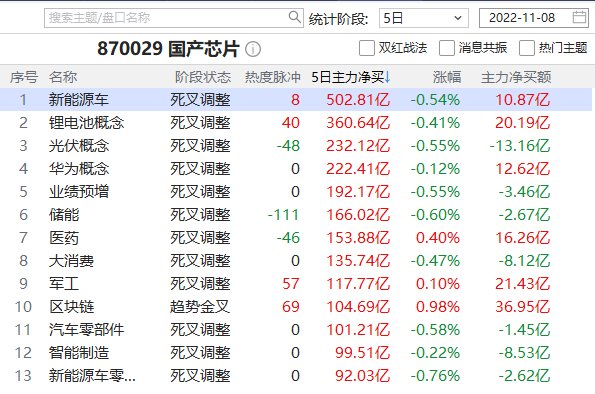
Task: Select the 新能源车 row
Action: click(296, 100)
